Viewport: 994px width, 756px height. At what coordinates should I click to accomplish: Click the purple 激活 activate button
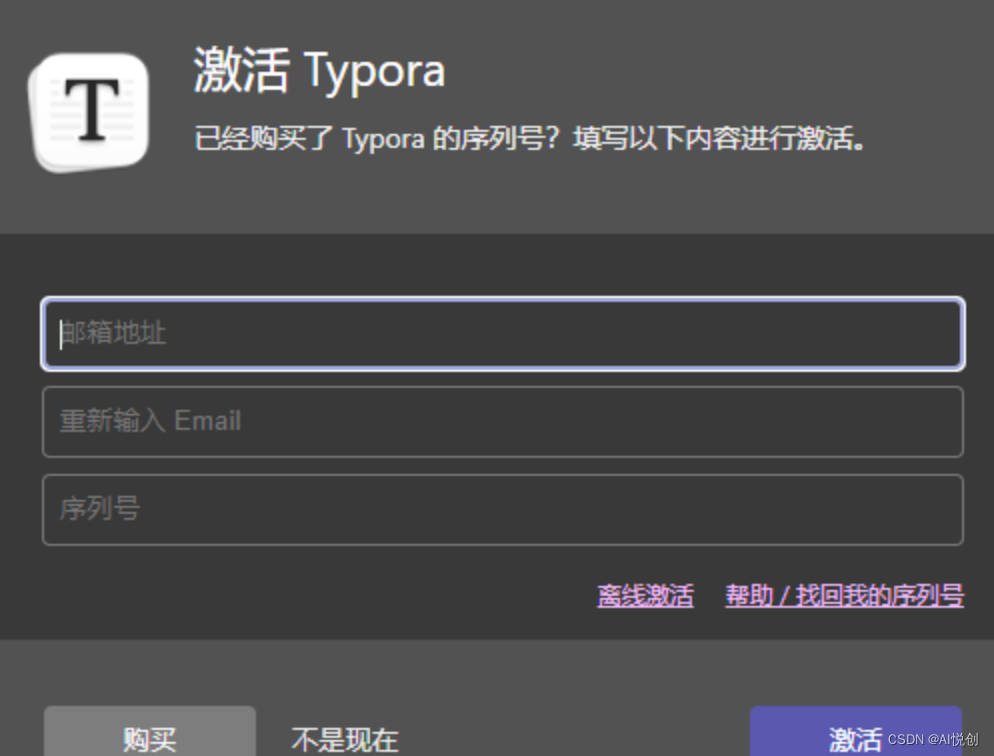pyautogui.click(x=856, y=732)
